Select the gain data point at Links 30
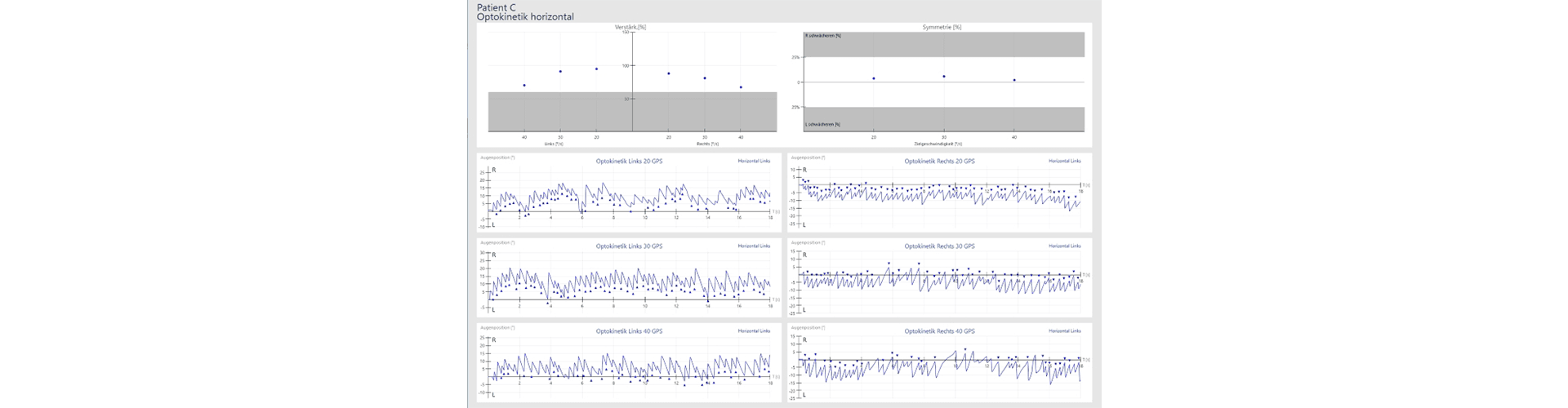Screen dimensions: 1568x408 560,71
